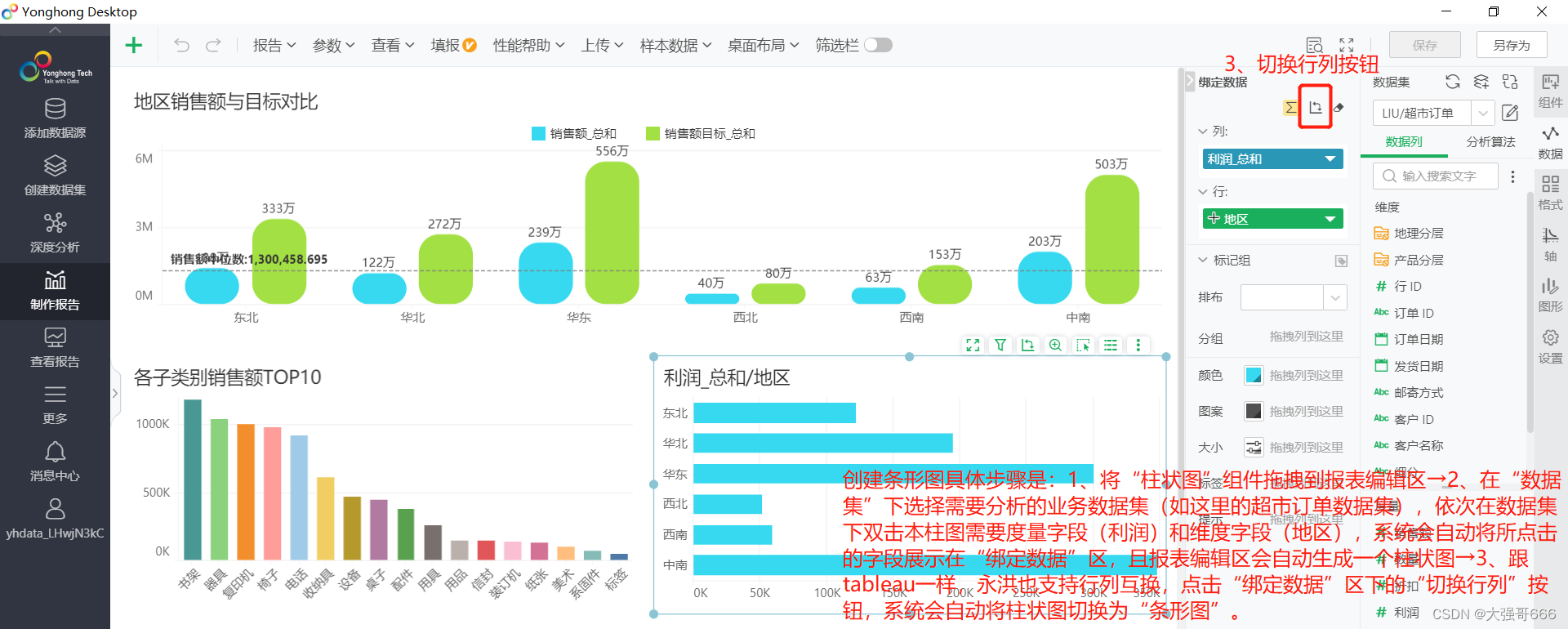Open the chart's three-dot more menu

tap(1138, 346)
